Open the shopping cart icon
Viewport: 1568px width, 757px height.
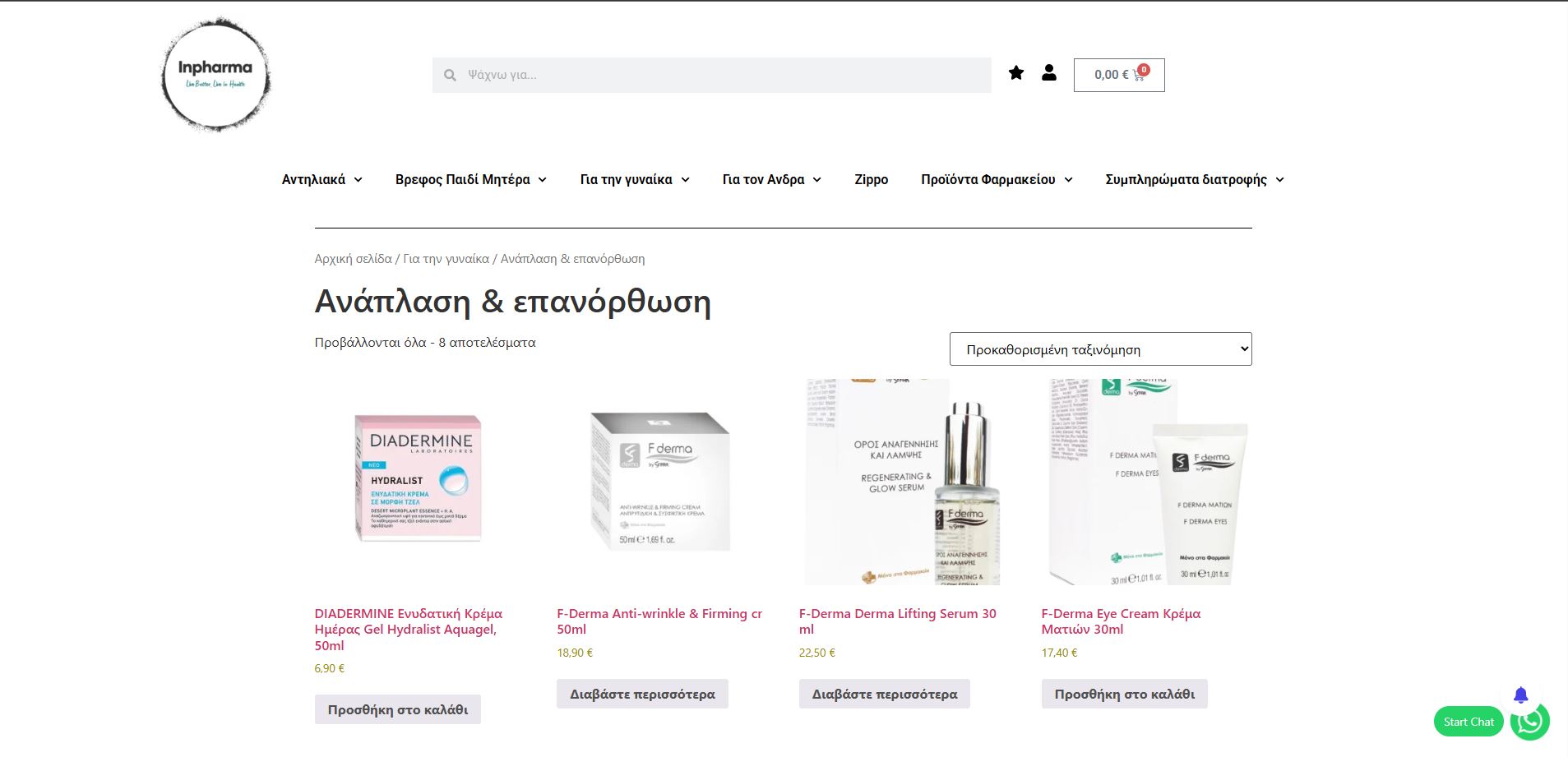(x=1139, y=75)
